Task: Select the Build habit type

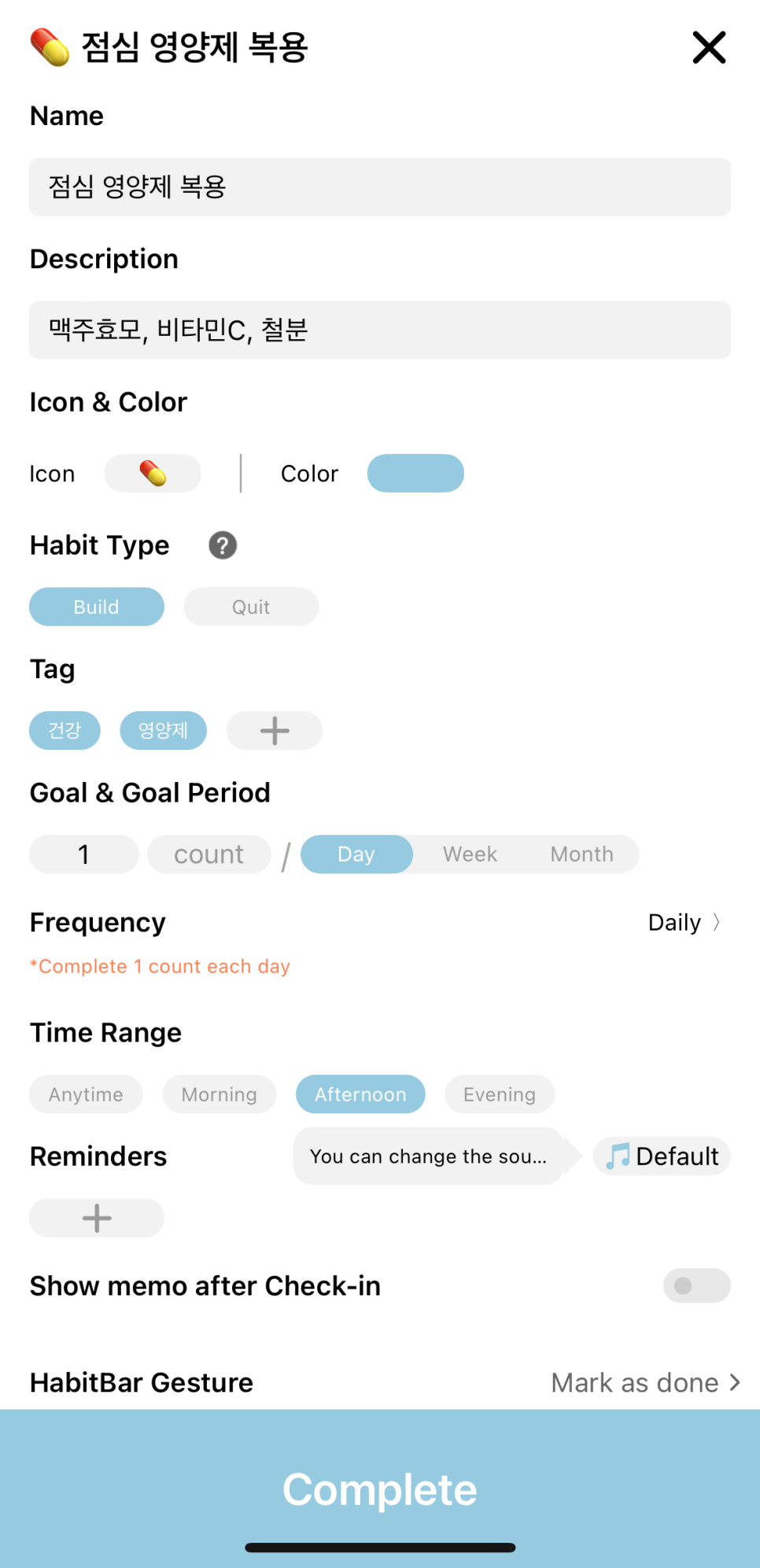Action: point(97,607)
